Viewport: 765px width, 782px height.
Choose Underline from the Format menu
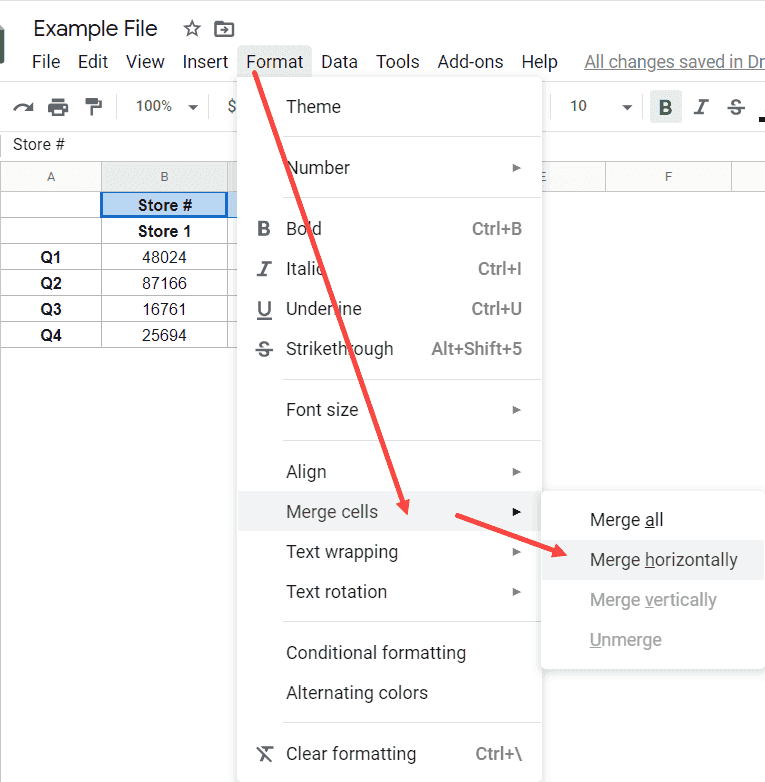click(x=323, y=309)
